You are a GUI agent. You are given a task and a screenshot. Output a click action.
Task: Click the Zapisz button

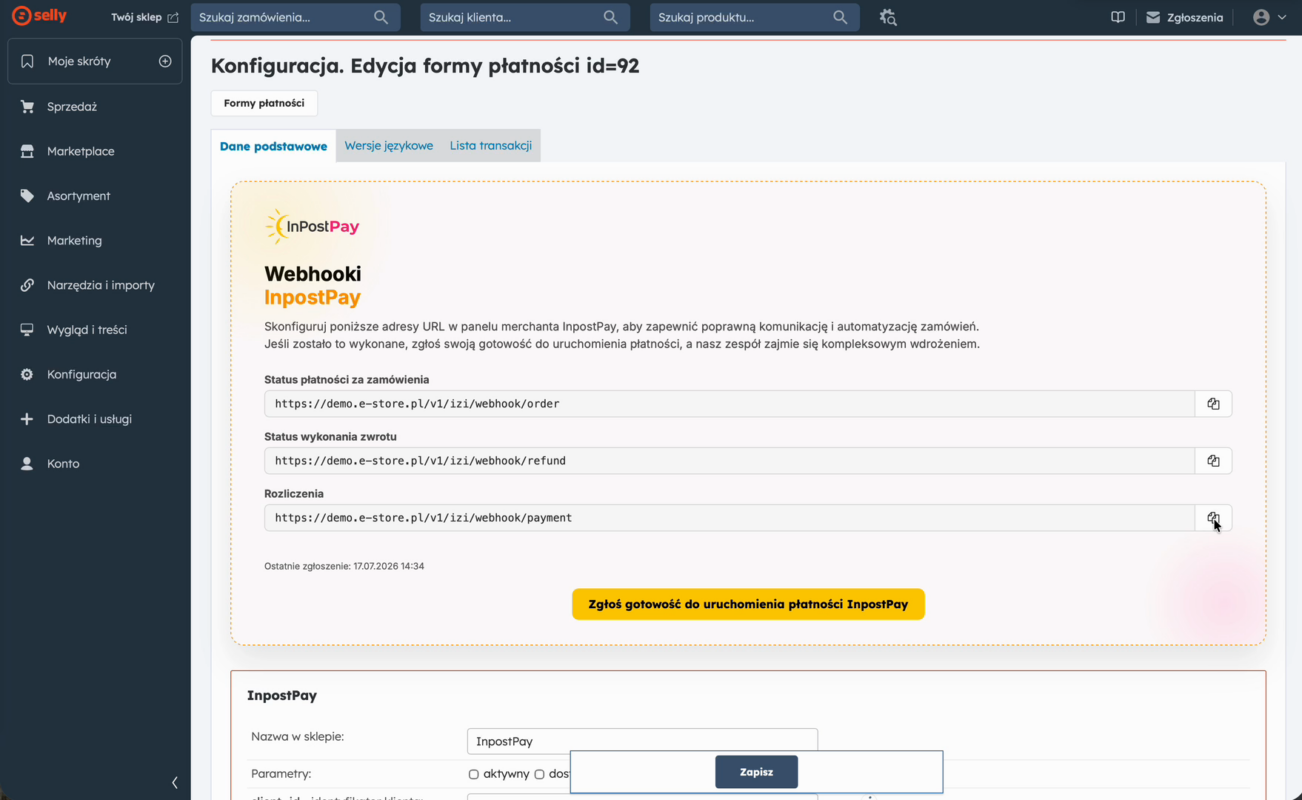[756, 772]
